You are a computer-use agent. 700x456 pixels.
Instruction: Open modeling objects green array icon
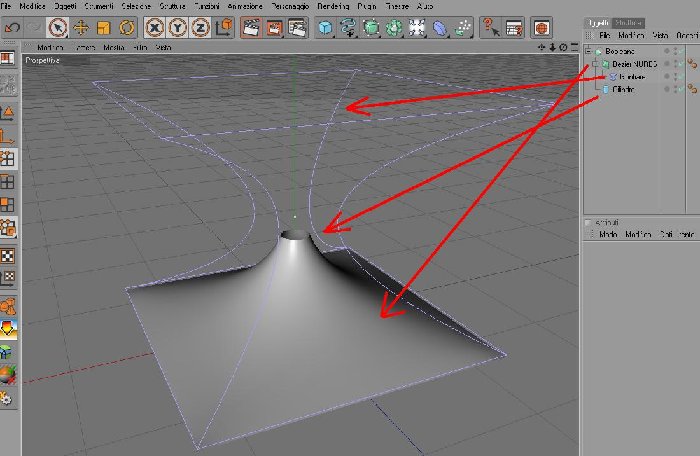[x=394, y=28]
